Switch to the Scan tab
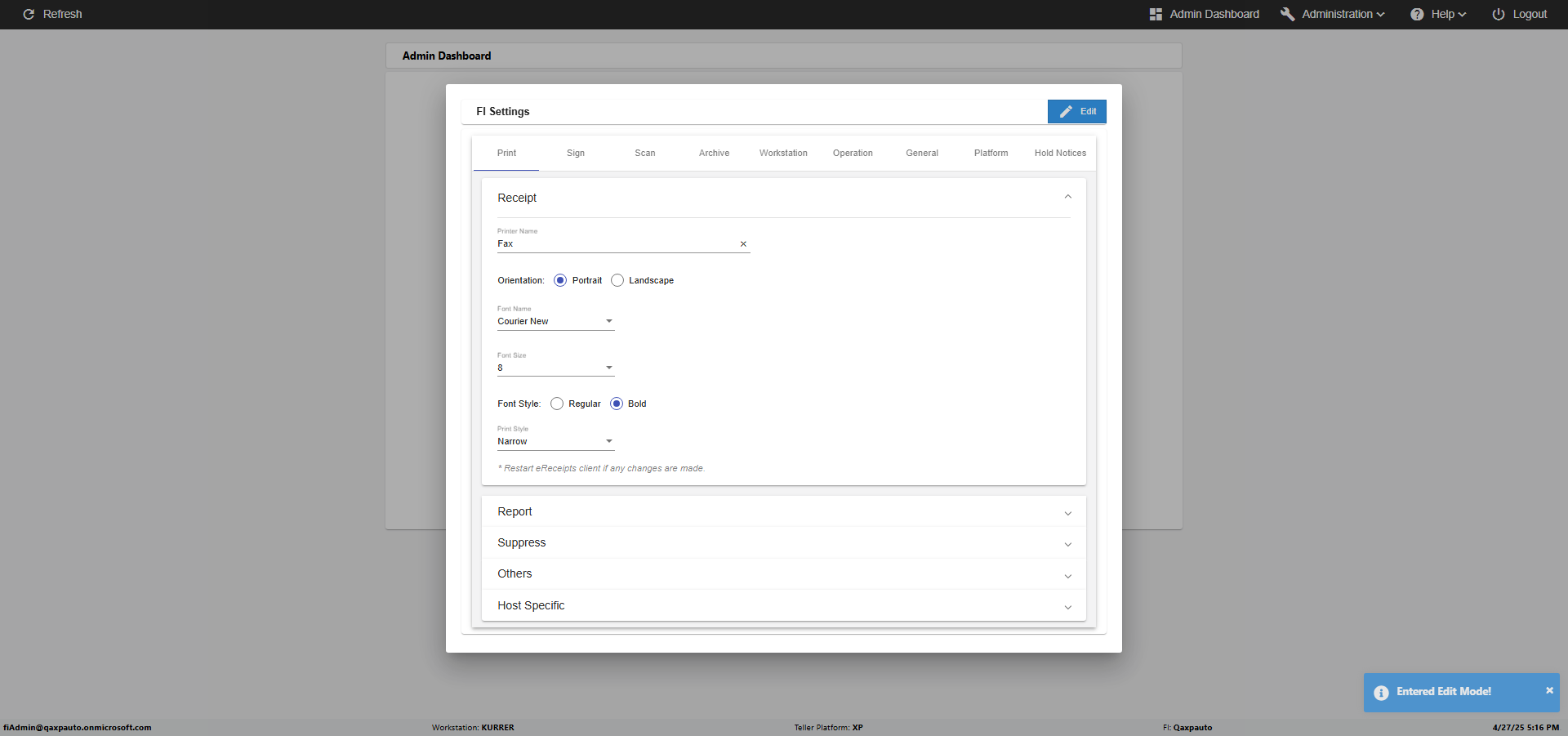 point(645,153)
